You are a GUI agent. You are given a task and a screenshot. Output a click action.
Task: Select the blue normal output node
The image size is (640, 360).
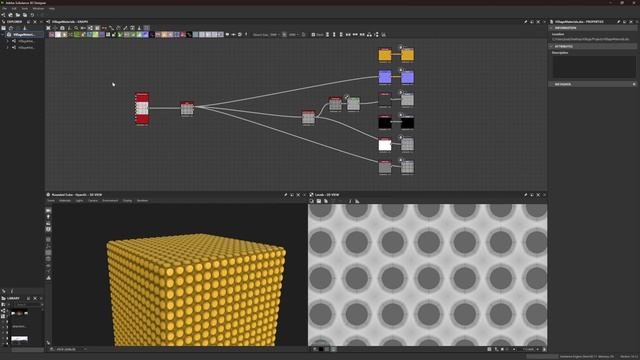[407, 77]
